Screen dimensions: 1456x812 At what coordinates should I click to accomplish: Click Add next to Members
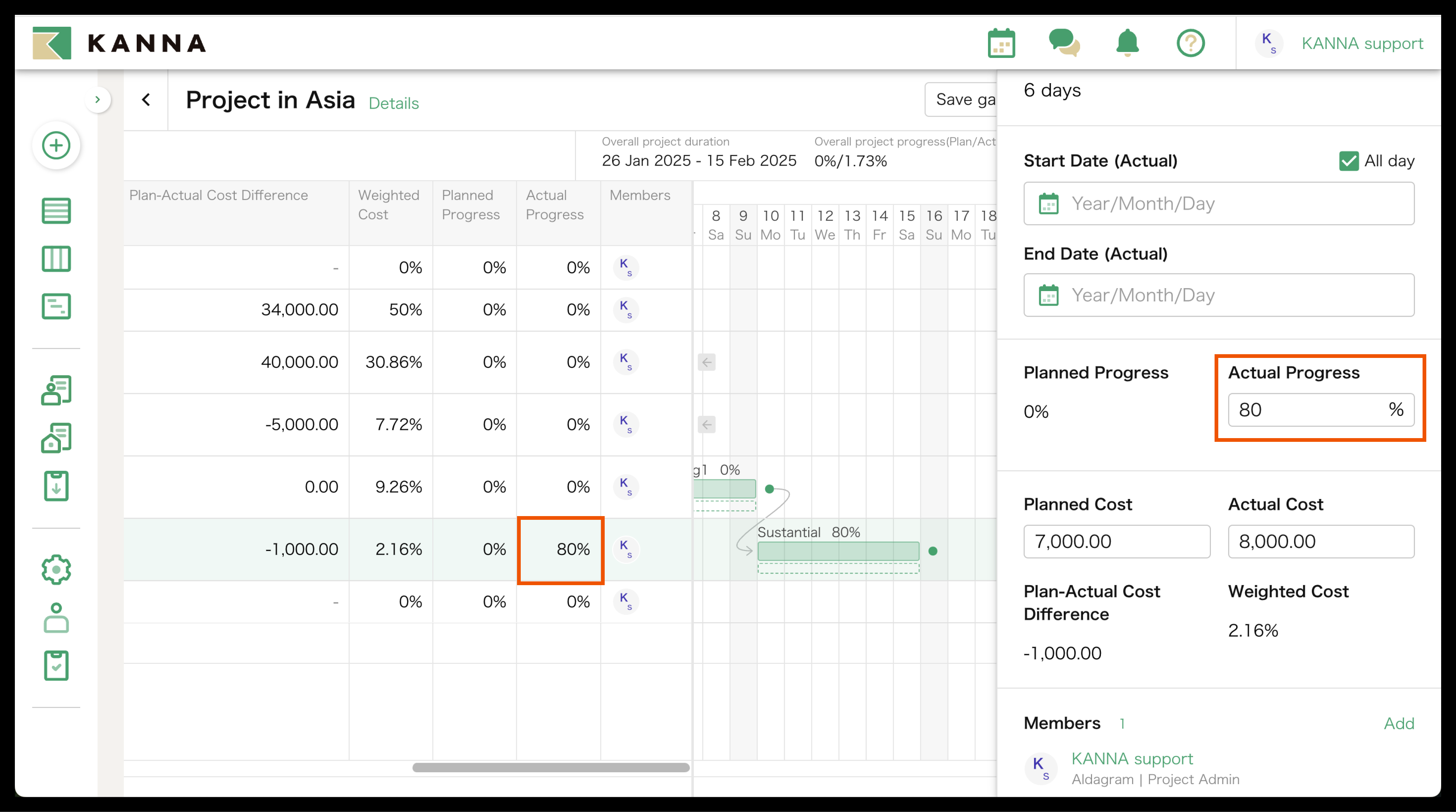click(x=1398, y=723)
